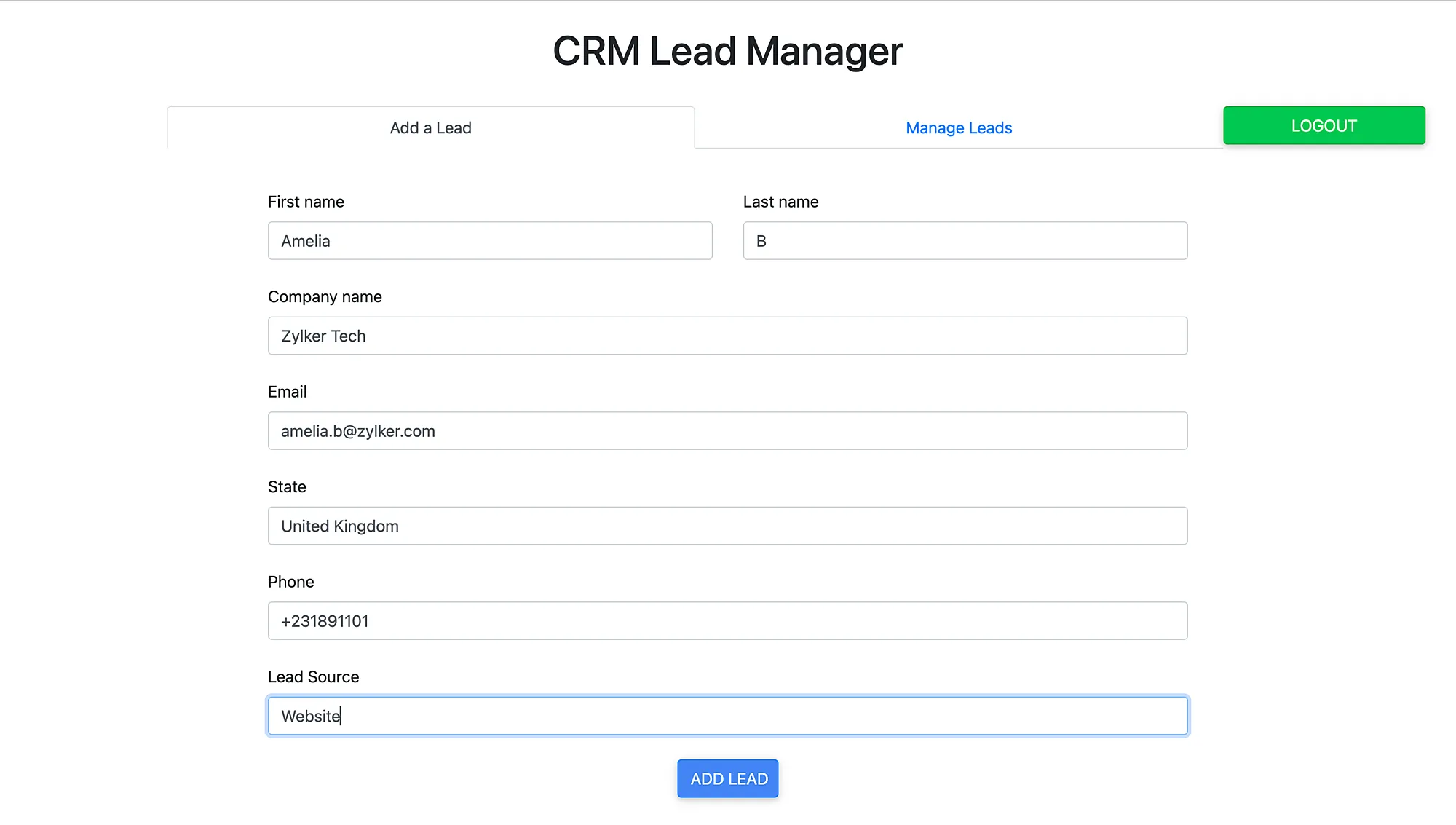Switch to the Manage Leads tab

(x=959, y=128)
